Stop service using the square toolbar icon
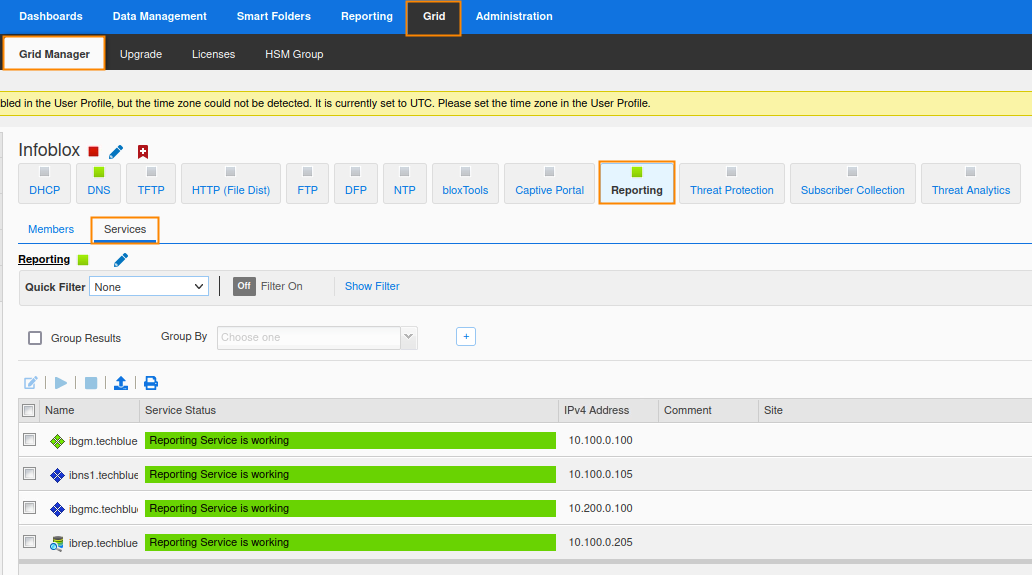 click(91, 383)
